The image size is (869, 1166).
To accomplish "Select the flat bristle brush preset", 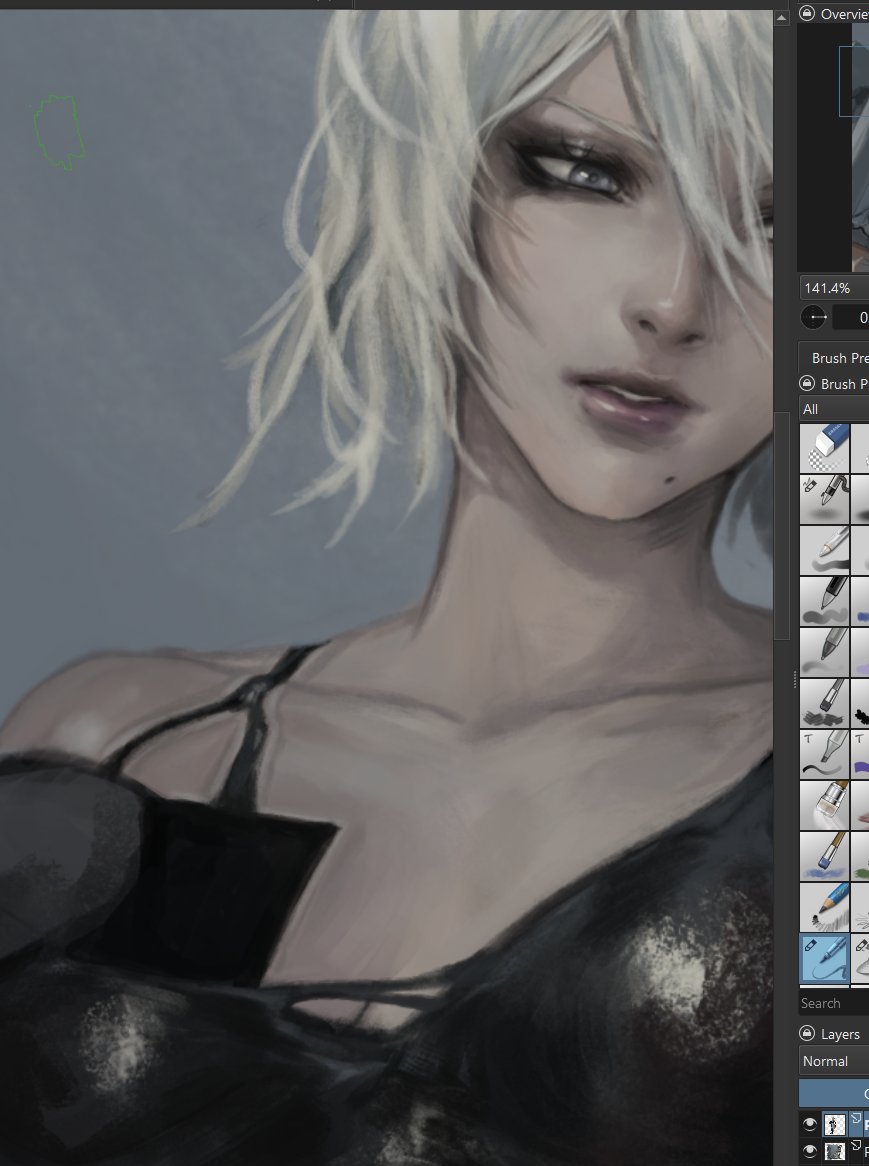I will 824,702.
